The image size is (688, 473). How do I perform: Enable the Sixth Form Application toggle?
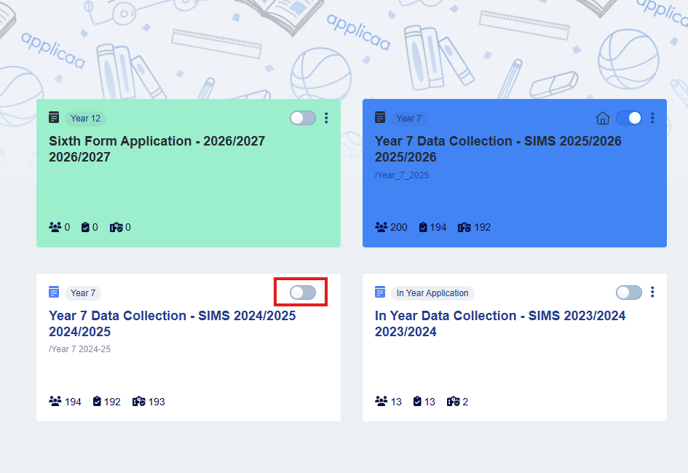click(303, 118)
